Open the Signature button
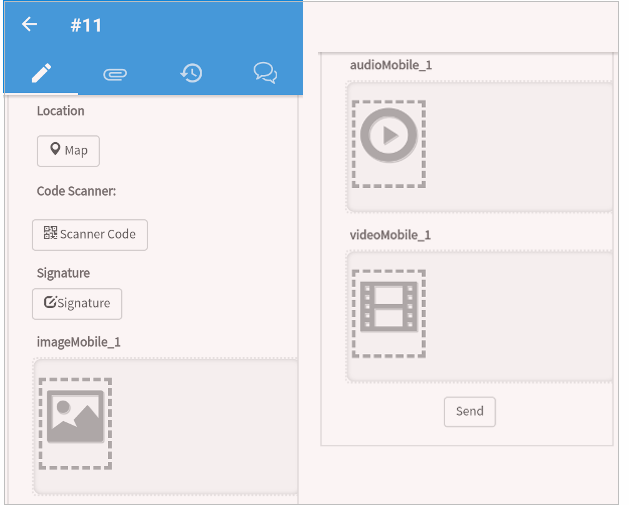Viewport: 629px width, 505px height. 77,303
